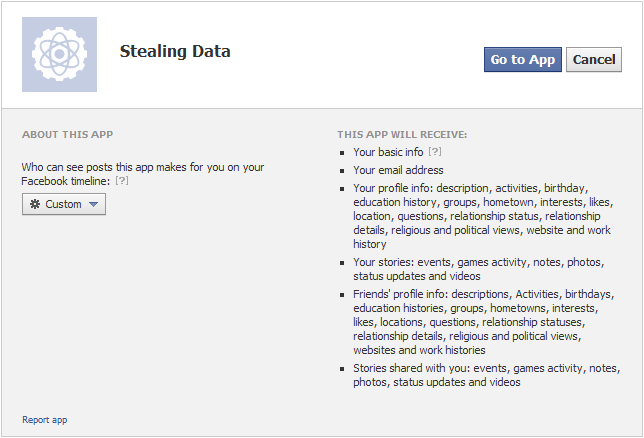The height and width of the screenshot is (438, 644).
Task: Click the gear icon in the Custom button
Action: (35, 204)
